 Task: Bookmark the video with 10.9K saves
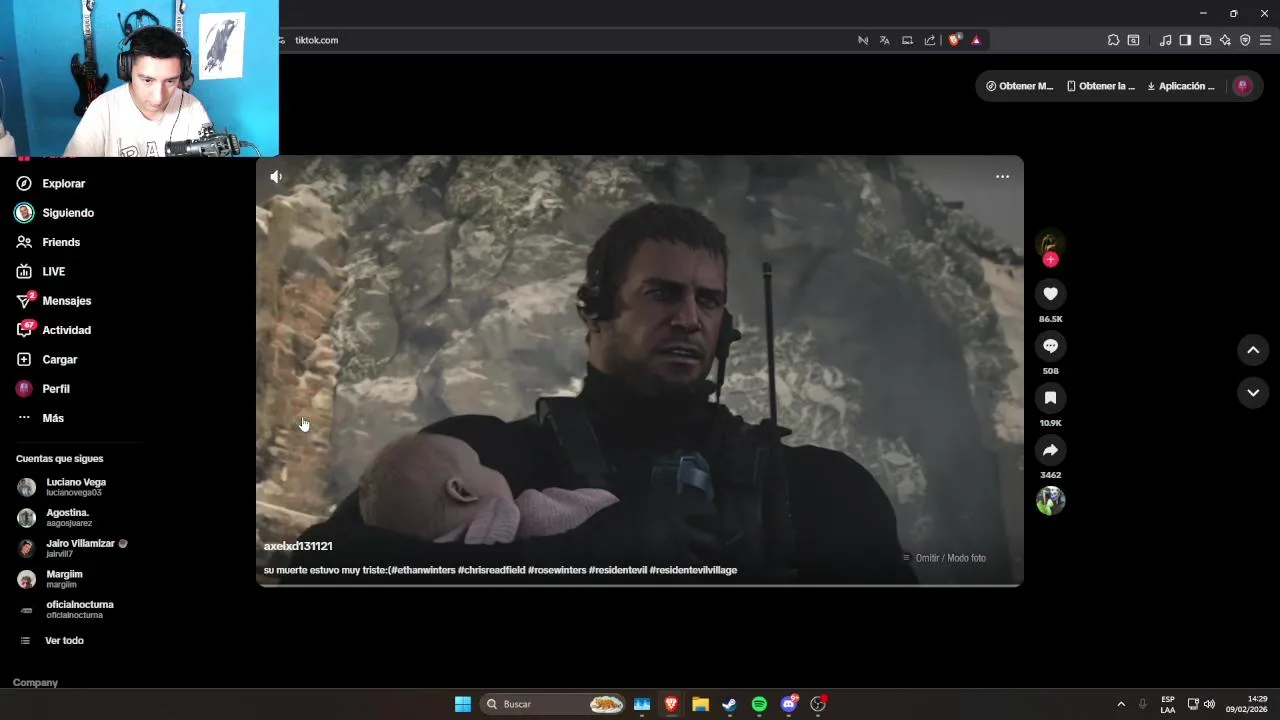pos(1050,398)
